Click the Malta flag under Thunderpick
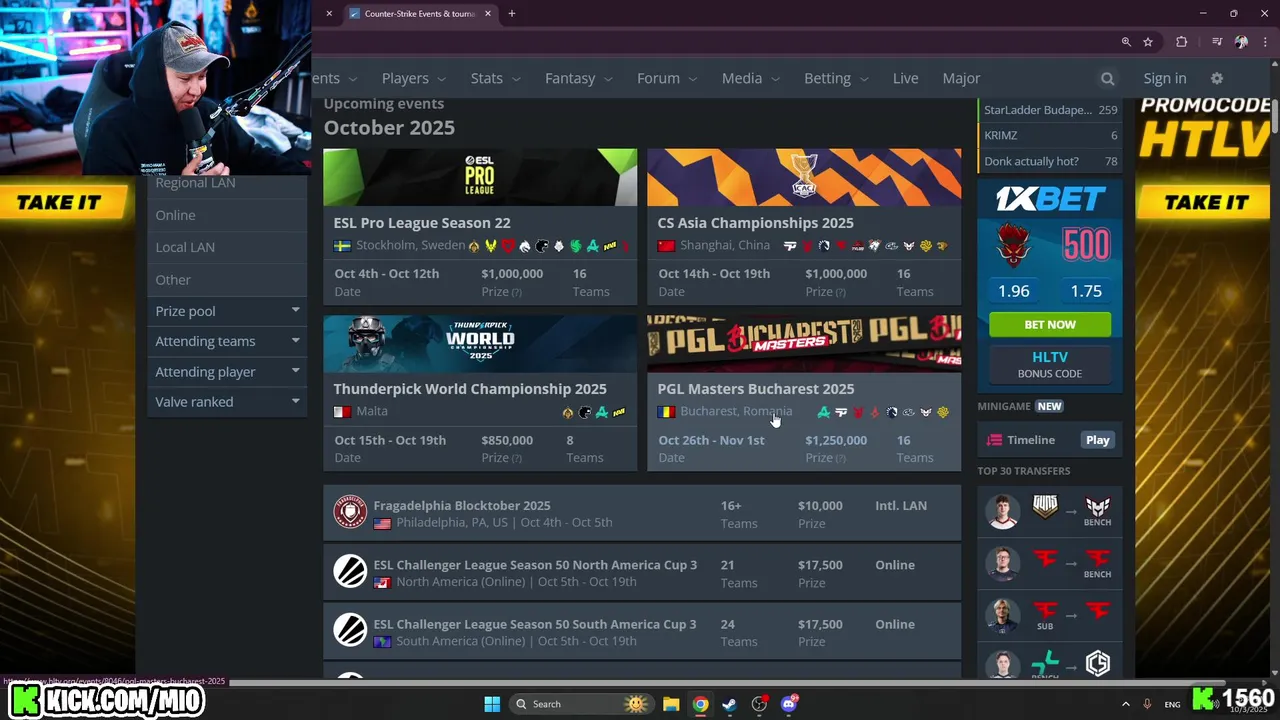Viewport: 1280px width, 720px height. pyautogui.click(x=342, y=412)
